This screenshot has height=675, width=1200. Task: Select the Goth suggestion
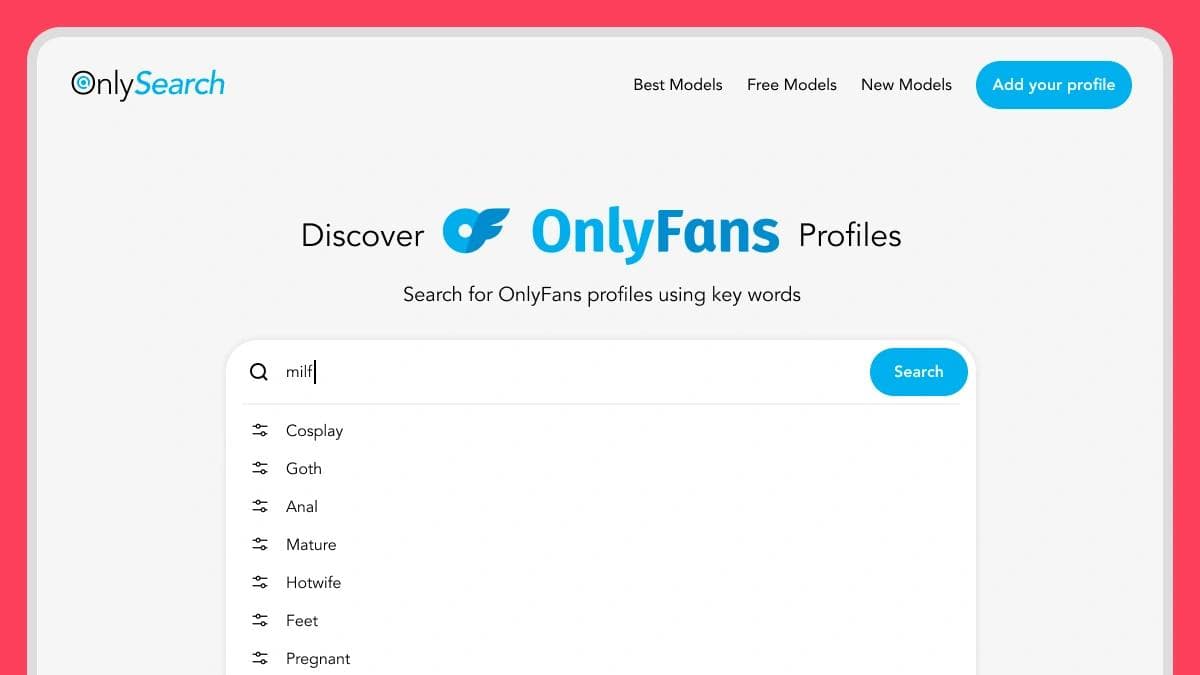pos(304,468)
